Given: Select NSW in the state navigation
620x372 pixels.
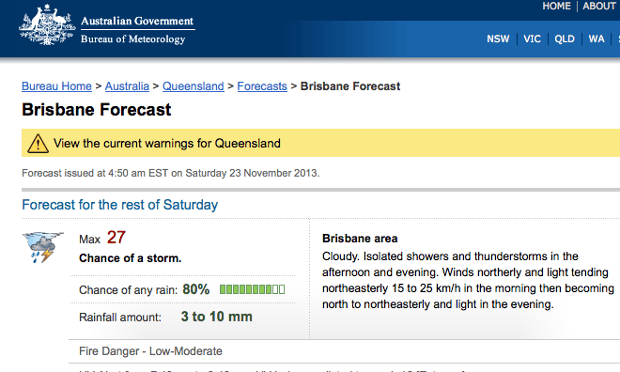Looking at the screenshot, I should click(498, 39).
